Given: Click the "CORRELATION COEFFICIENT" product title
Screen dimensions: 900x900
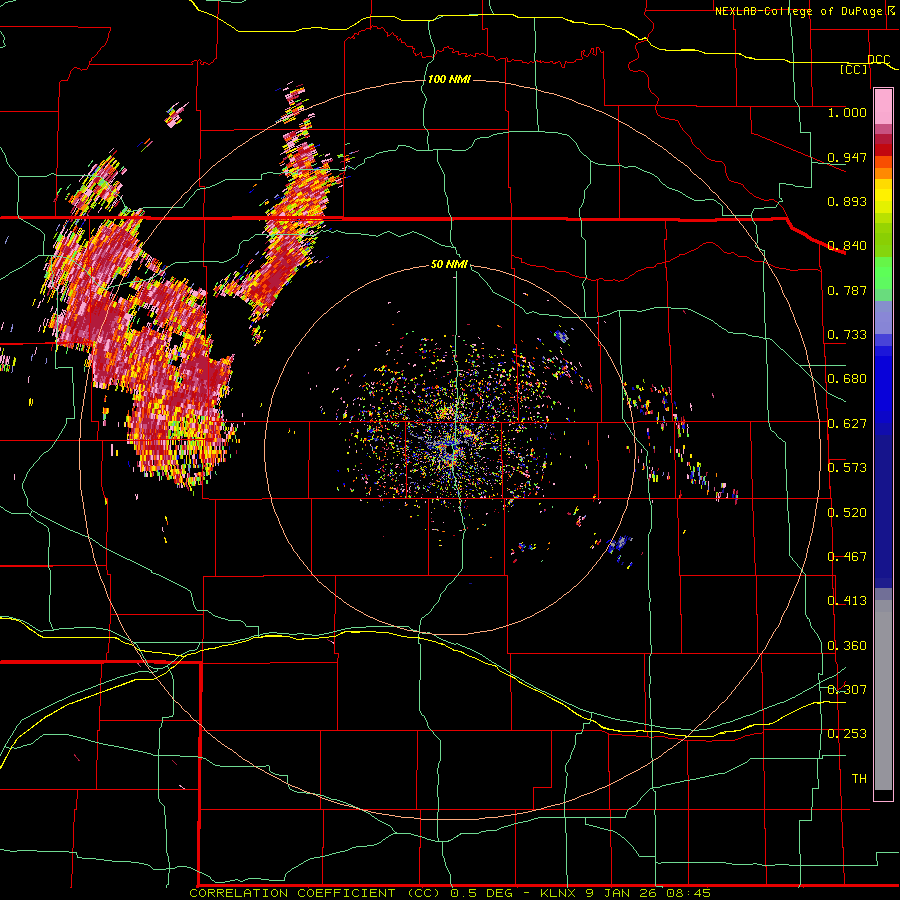Looking at the screenshot, I should point(292,893).
